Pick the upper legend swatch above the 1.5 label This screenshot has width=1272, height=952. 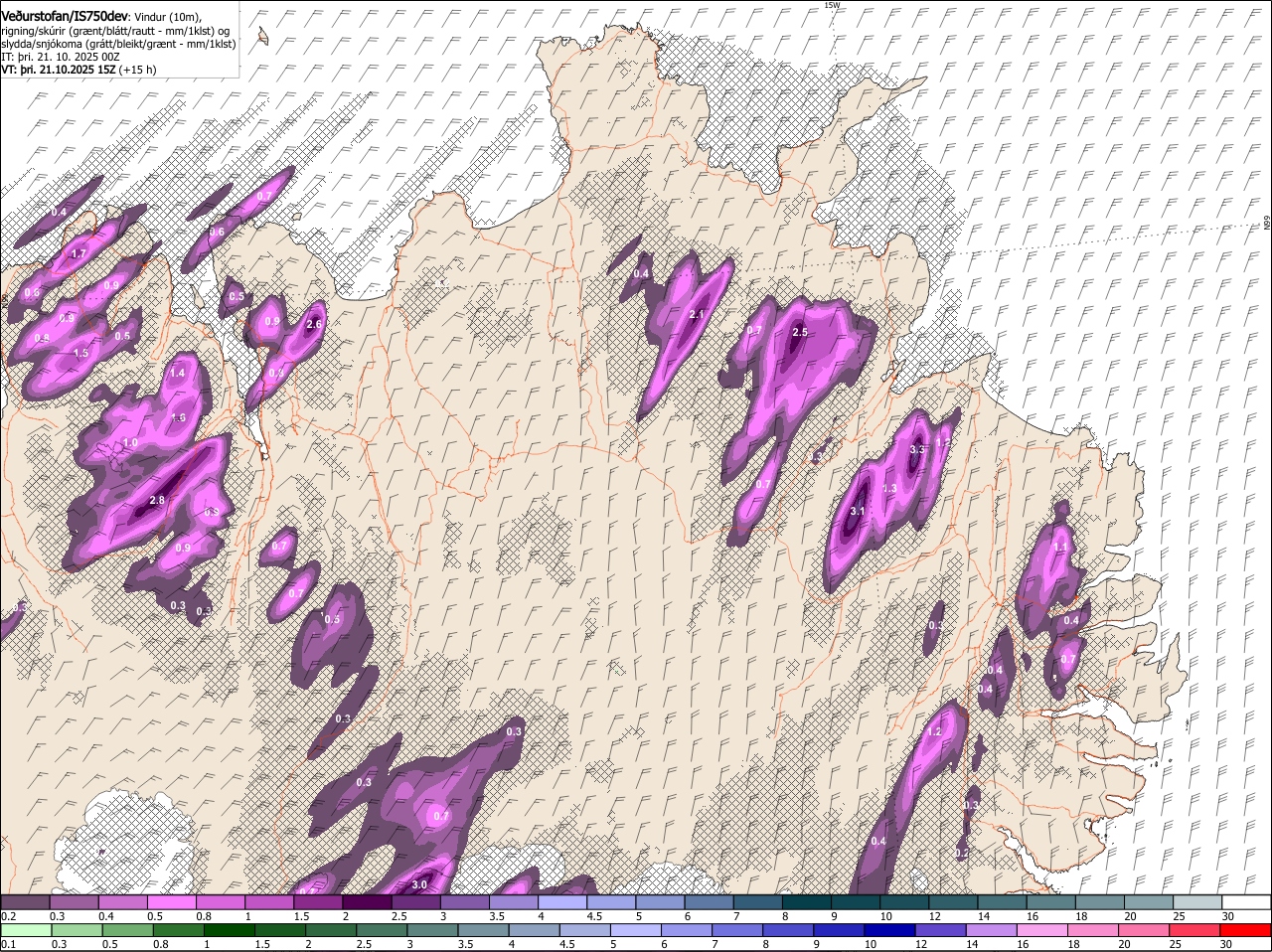[318, 902]
